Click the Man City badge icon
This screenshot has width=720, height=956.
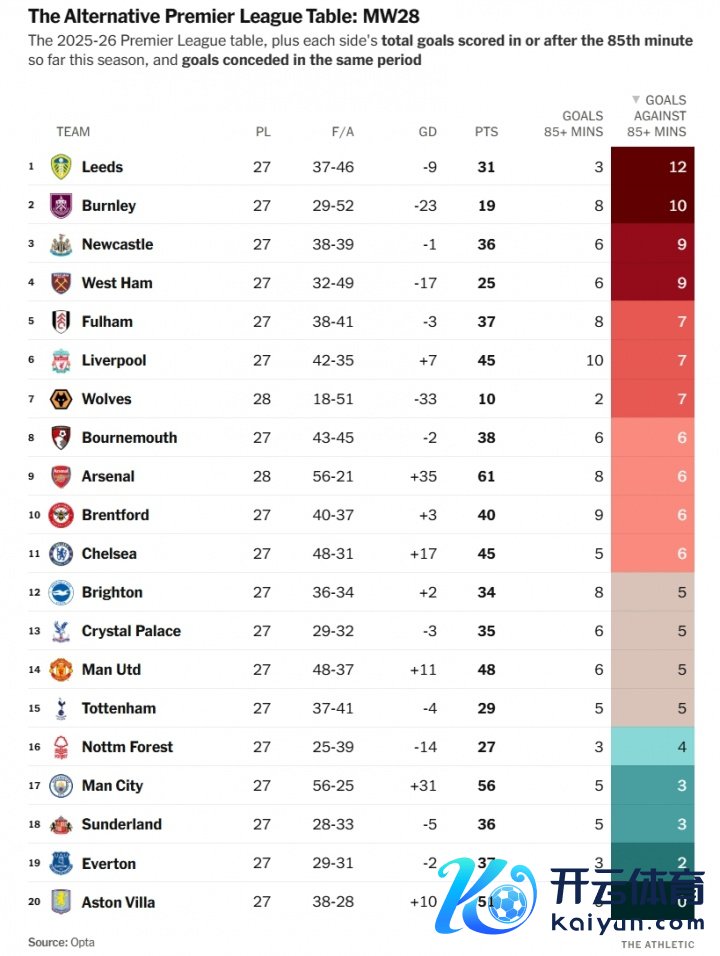point(61,786)
